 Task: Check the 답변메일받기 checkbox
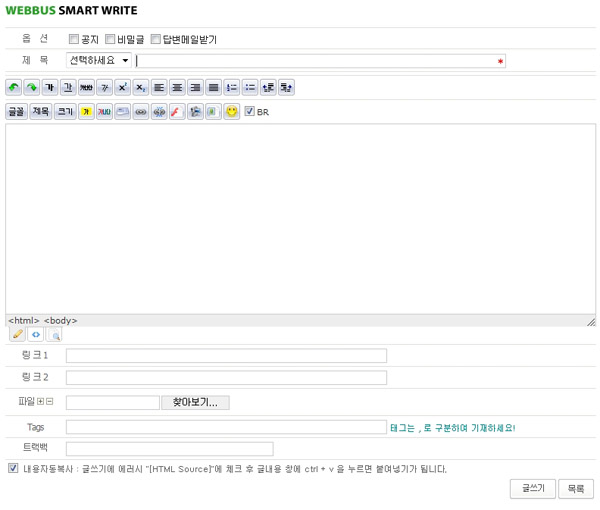155,39
